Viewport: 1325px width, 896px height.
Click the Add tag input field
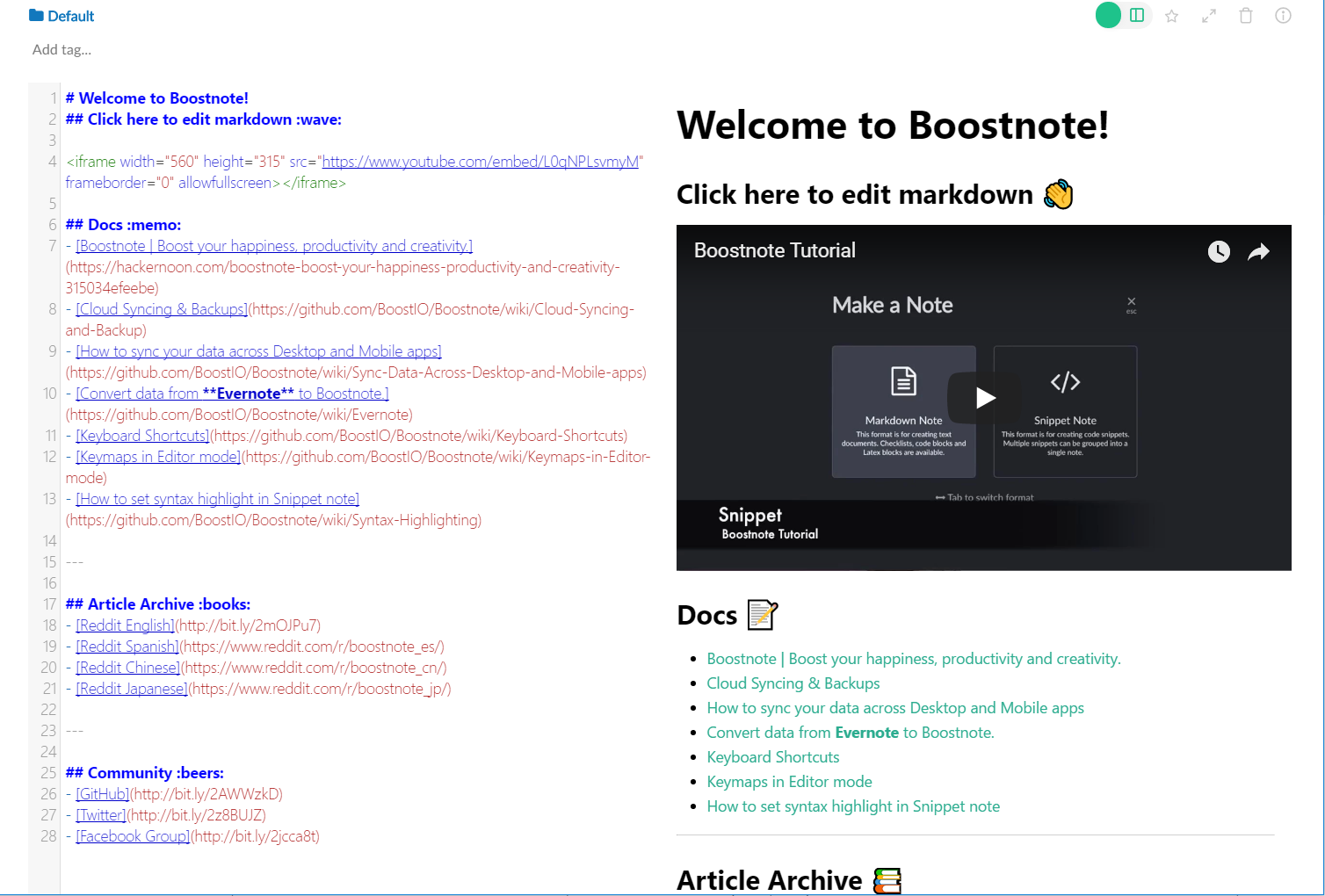62,49
